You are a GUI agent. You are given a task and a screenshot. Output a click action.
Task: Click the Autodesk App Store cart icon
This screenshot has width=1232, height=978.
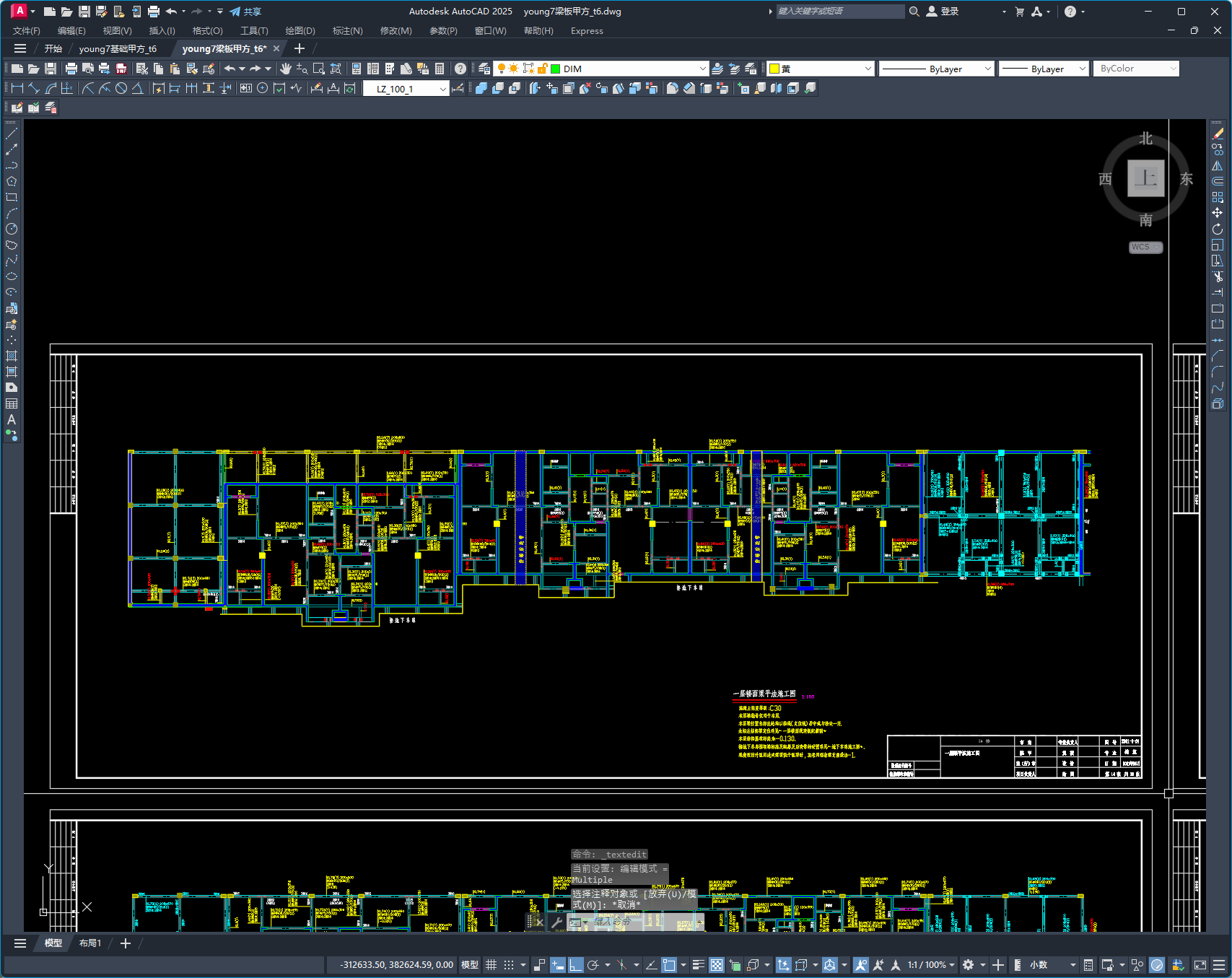[1019, 12]
